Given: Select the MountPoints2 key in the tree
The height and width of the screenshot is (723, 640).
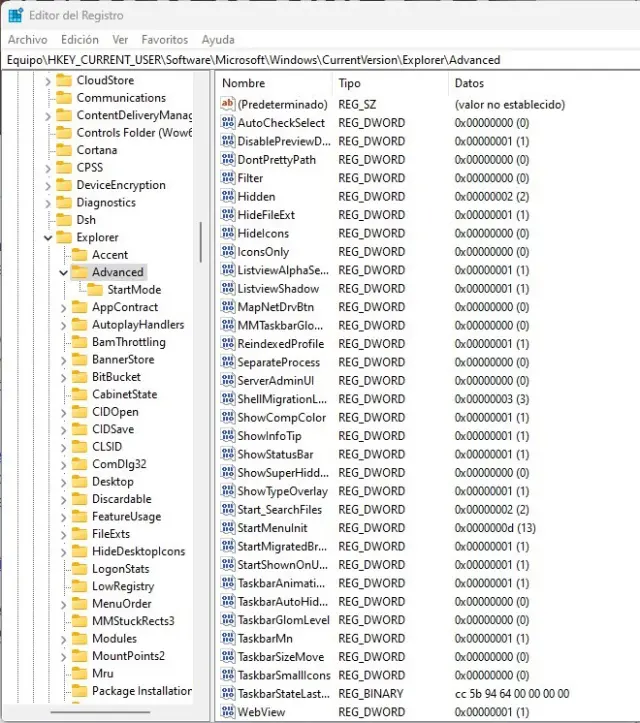Looking at the screenshot, I should pos(128,656).
